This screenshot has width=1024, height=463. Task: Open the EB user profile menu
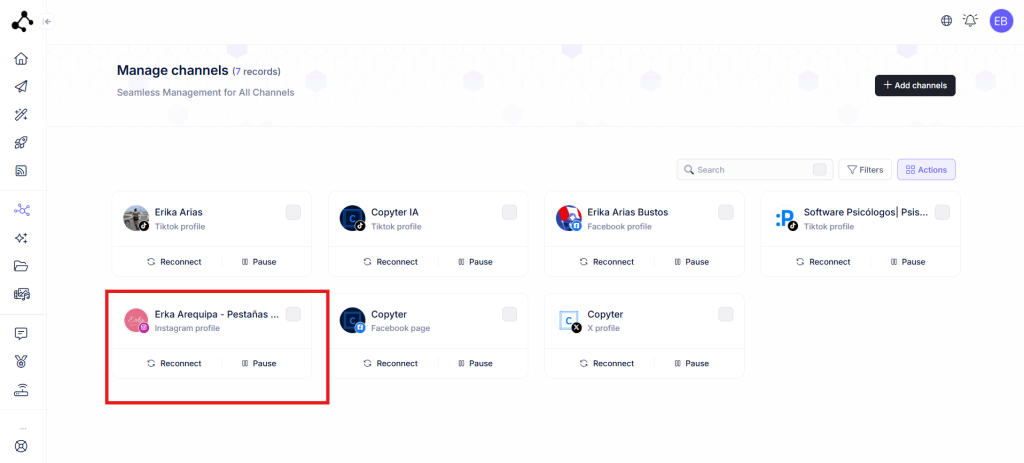pos(1001,20)
